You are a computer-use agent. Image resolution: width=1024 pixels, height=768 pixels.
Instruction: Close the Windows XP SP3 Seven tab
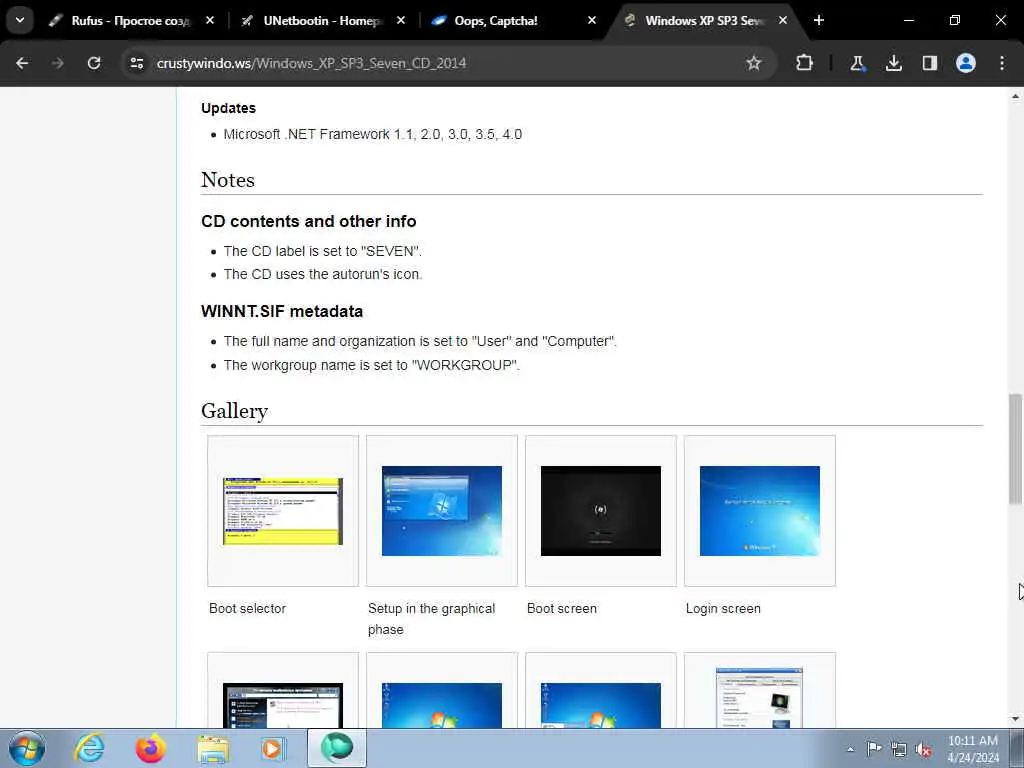(x=783, y=20)
